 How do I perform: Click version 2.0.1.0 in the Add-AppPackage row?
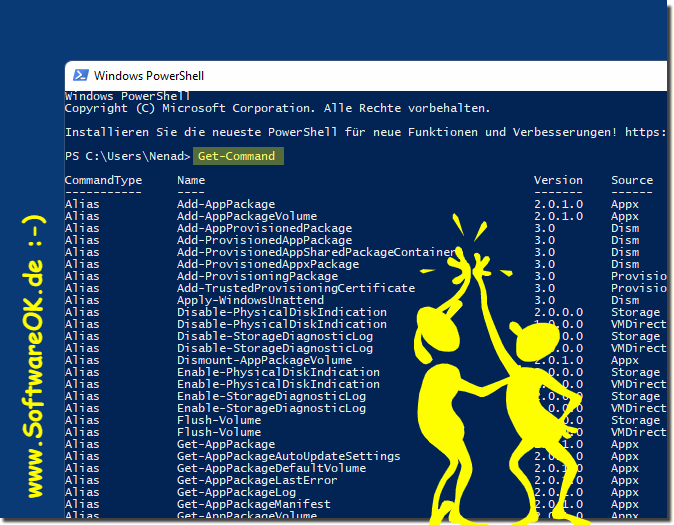[x=558, y=204]
